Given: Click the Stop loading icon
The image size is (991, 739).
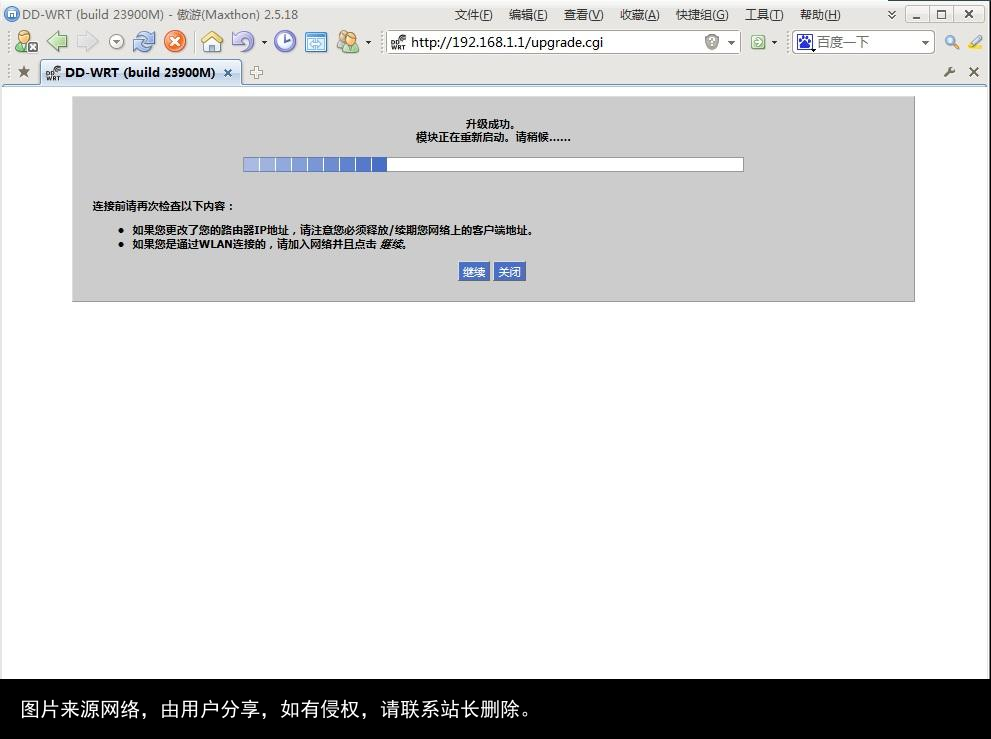Looking at the screenshot, I should click(174, 42).
